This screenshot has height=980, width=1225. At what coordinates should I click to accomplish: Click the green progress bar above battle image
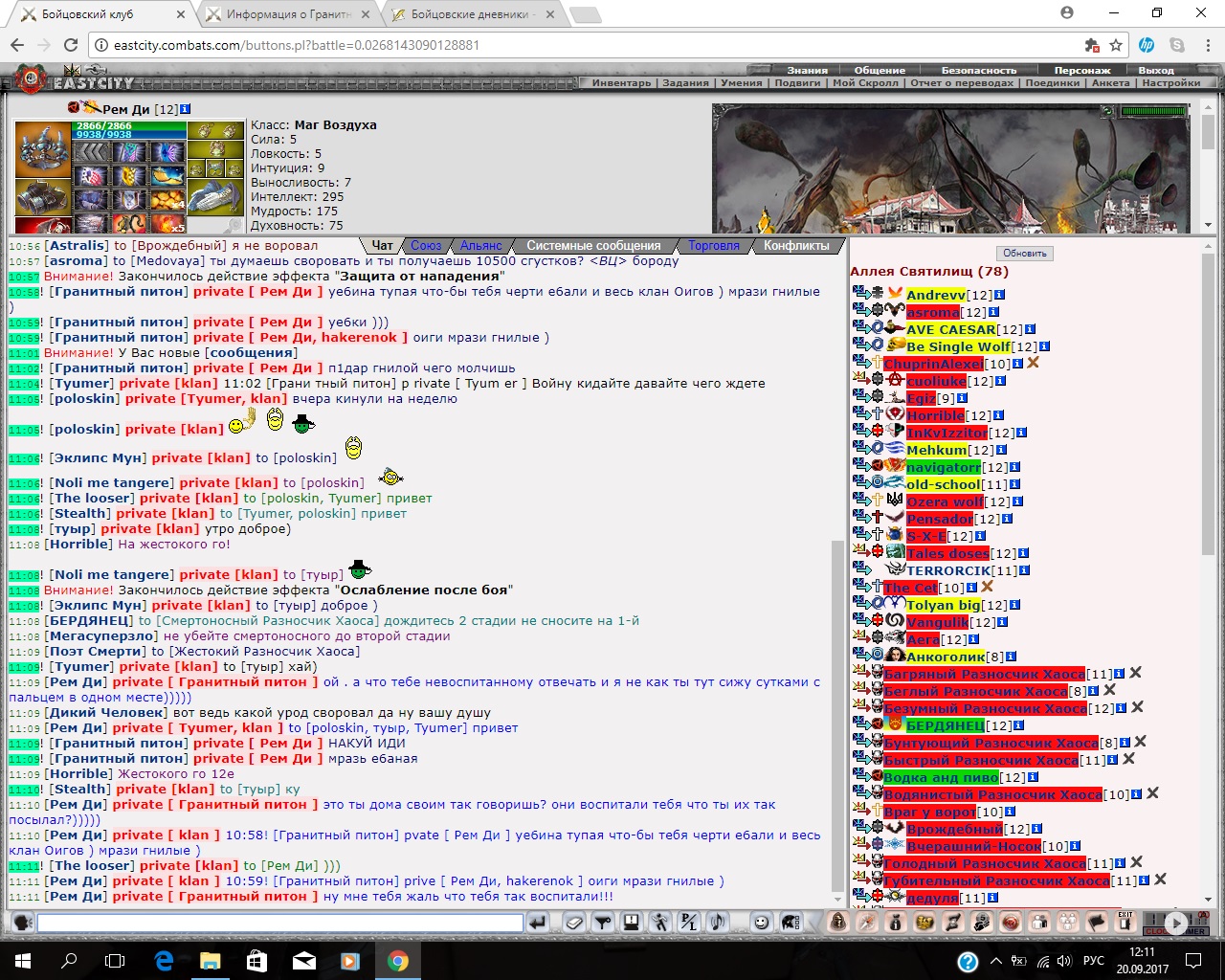click(x=1153, y=112)
